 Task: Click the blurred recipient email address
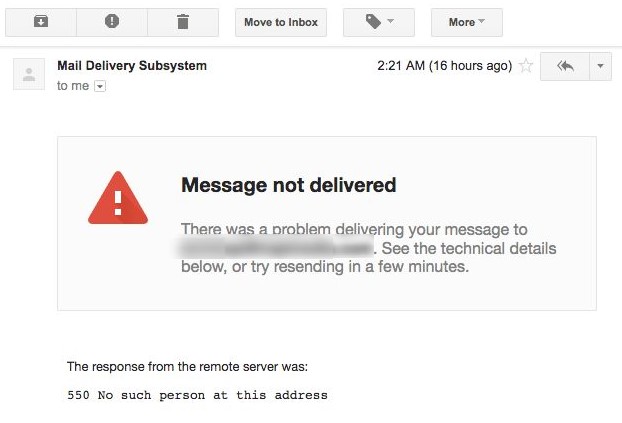click(275, 247)
